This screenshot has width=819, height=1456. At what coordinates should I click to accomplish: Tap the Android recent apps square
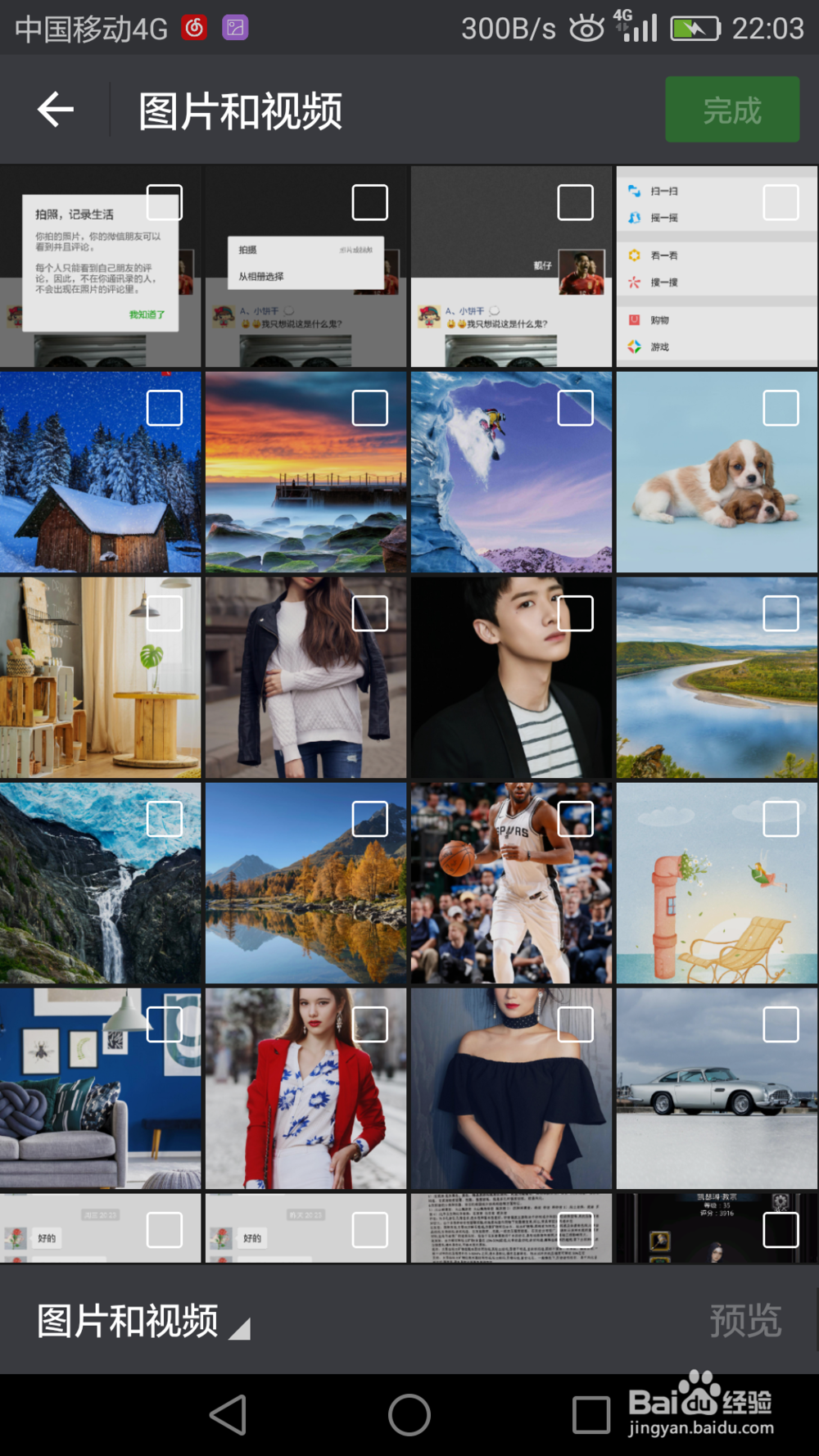click(x=590, y=1414)
